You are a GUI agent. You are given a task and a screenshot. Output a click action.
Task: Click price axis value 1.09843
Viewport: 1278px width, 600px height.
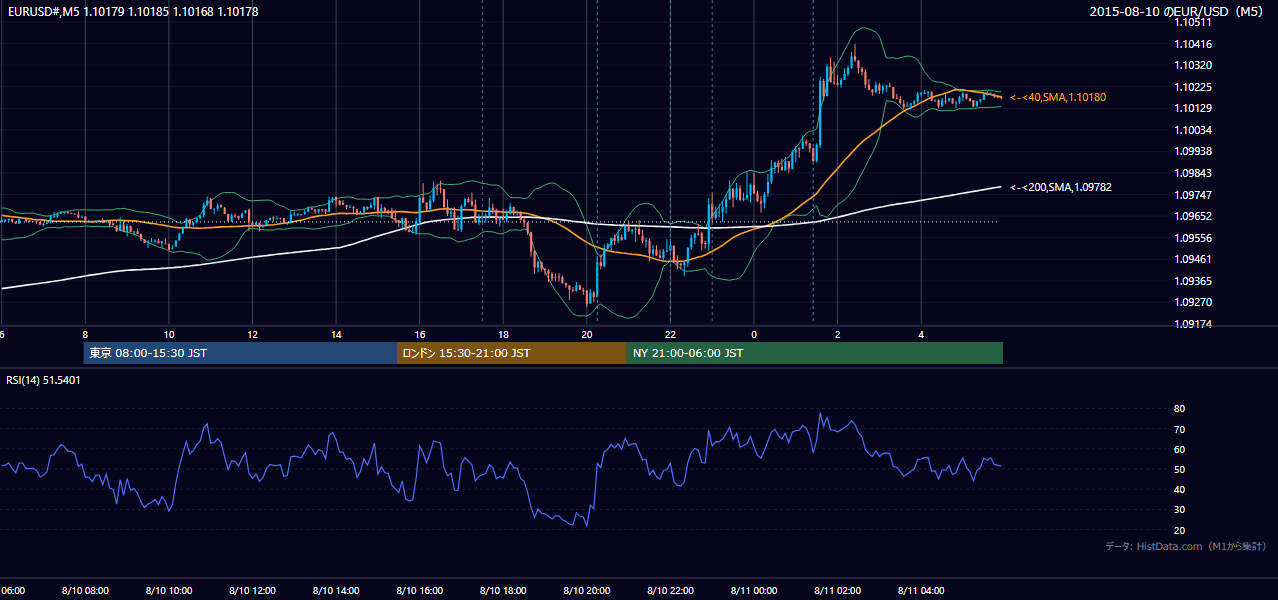(1192, 173)
